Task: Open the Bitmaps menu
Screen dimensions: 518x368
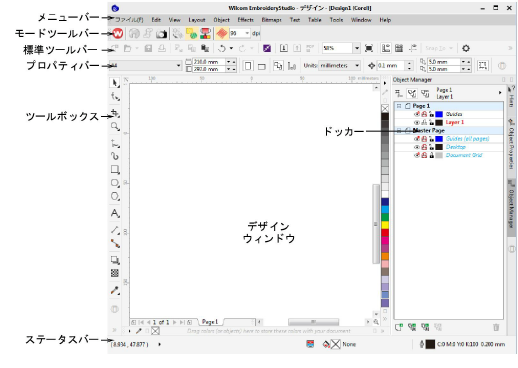Action: click(x=271, y=20)
